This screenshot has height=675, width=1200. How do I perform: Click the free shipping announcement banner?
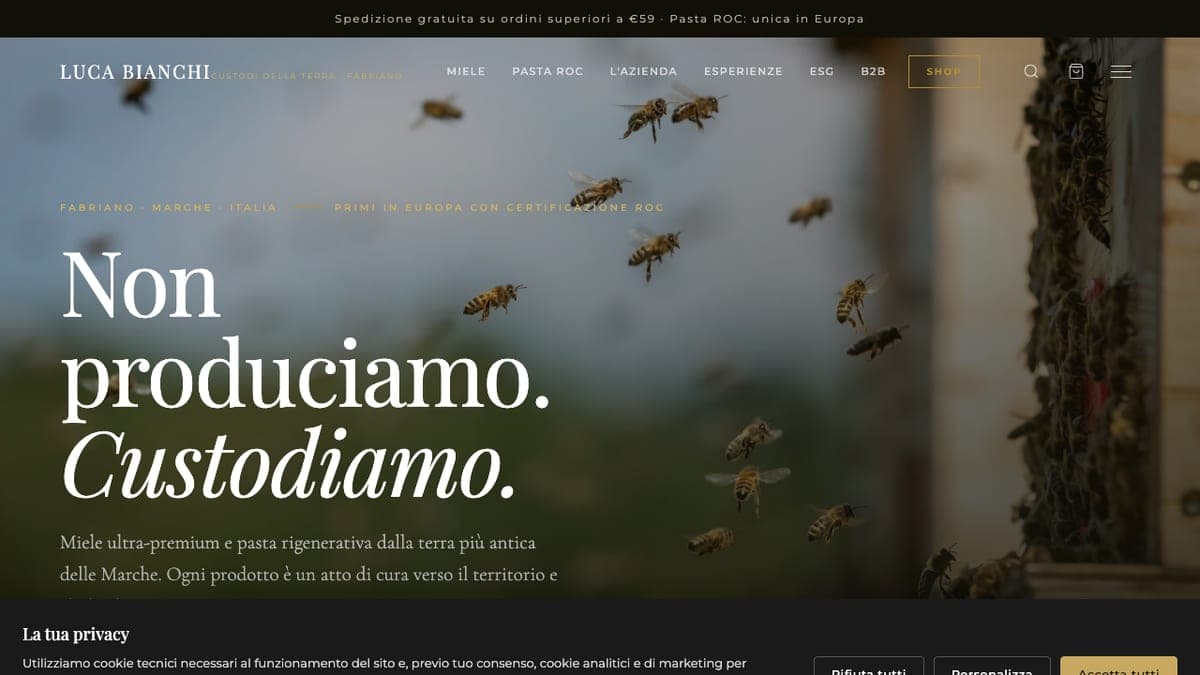(599, 19)
